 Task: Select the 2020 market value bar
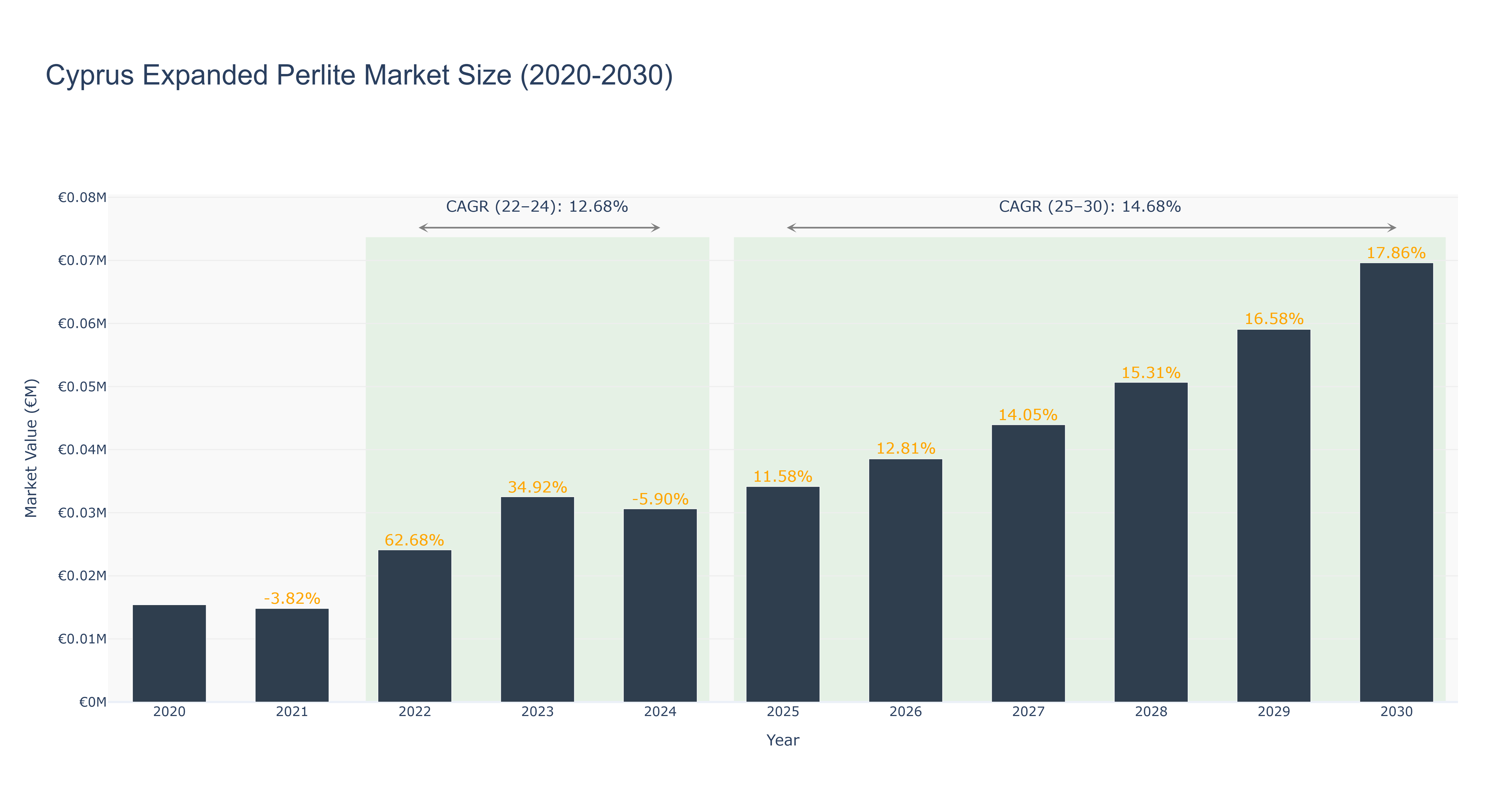(x=169, y=653)
